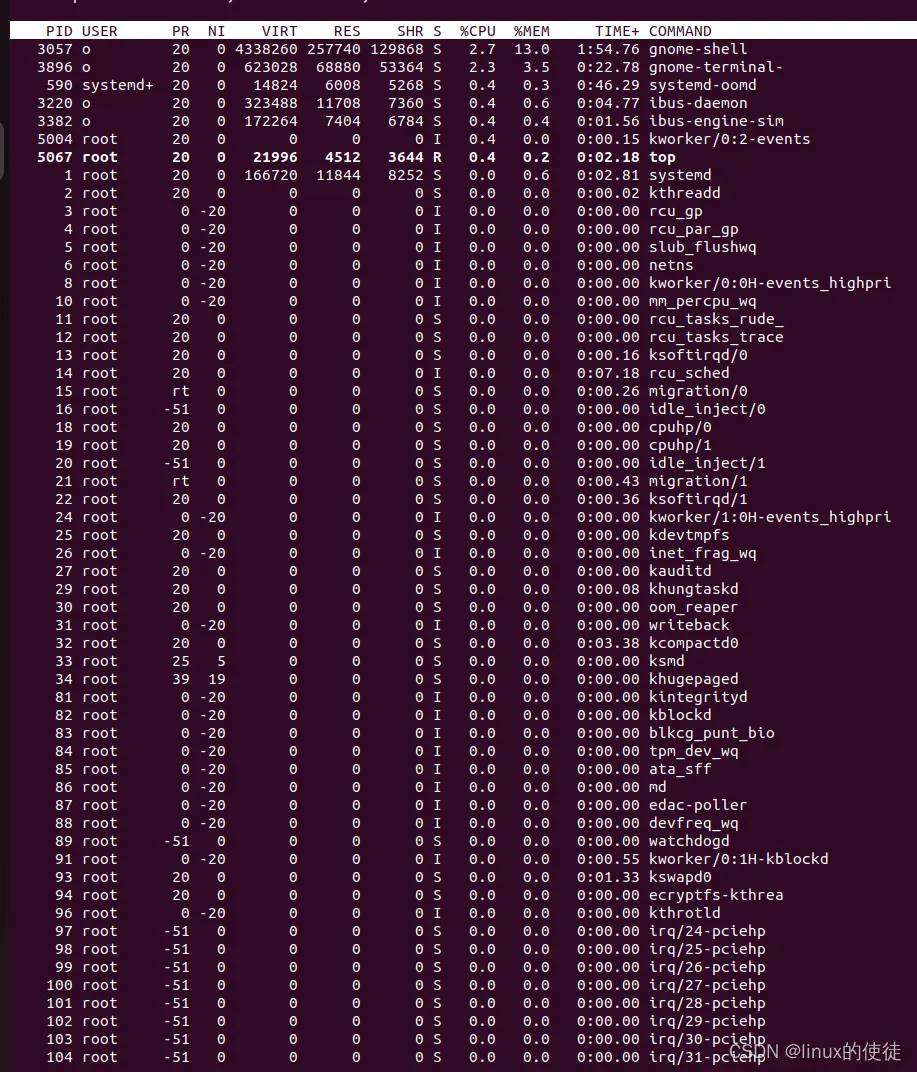Click the kthreadd process name
The height and width of the screenshot is (1072, 917).
[x=684, y=193]
